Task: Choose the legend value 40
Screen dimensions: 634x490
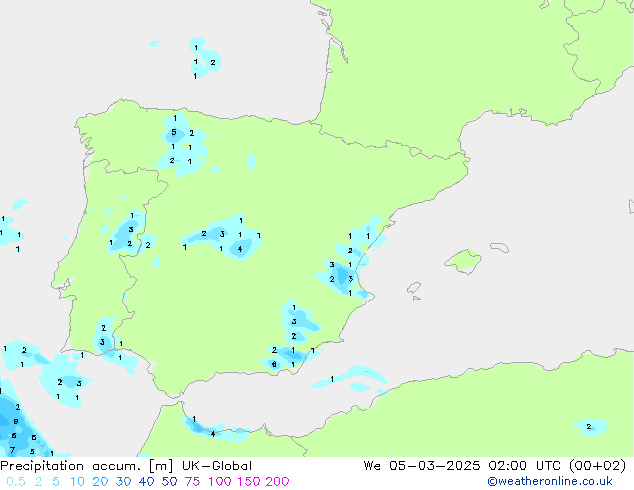Action: [146, 482]
